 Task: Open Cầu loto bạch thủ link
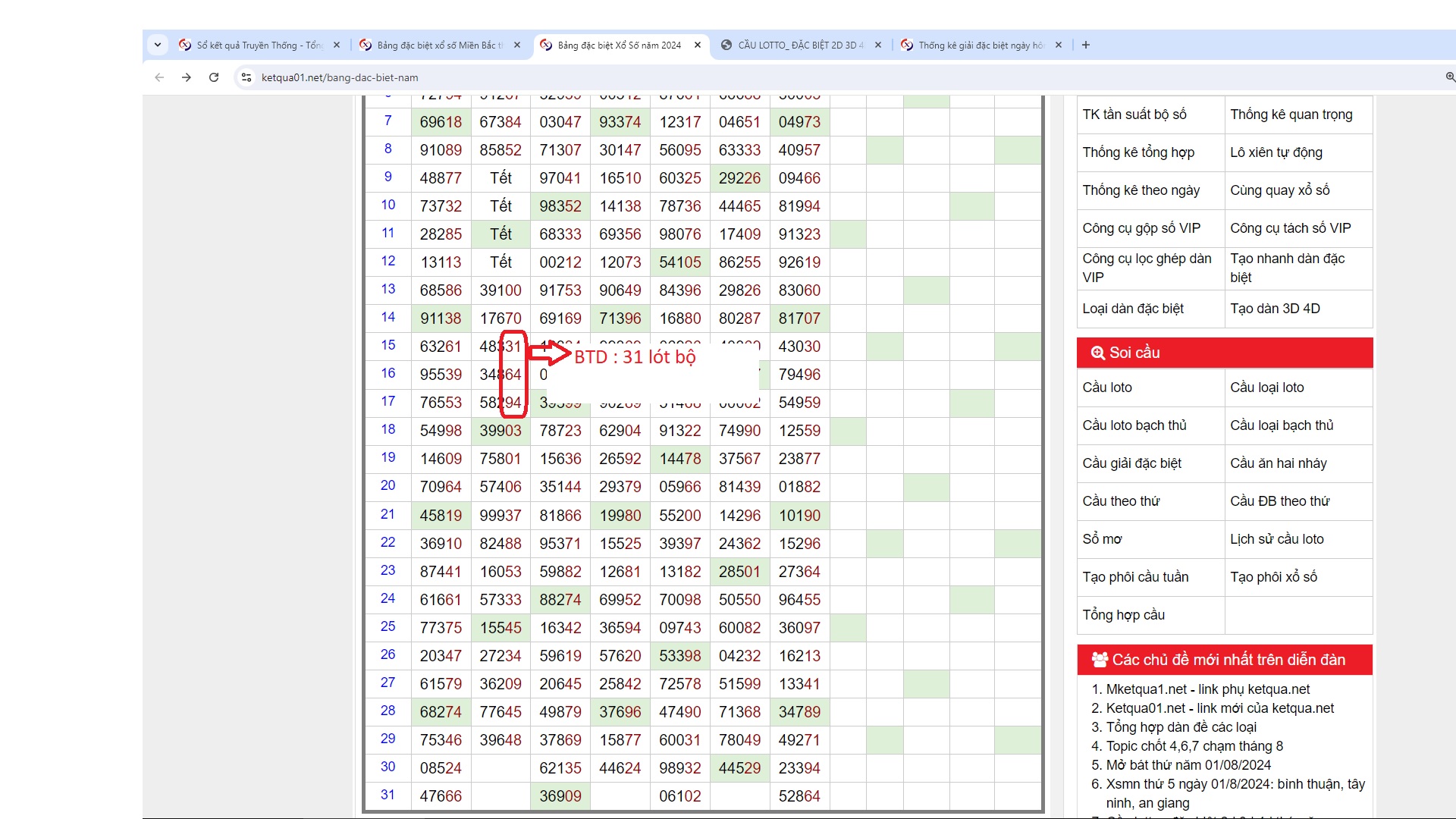1134,425
